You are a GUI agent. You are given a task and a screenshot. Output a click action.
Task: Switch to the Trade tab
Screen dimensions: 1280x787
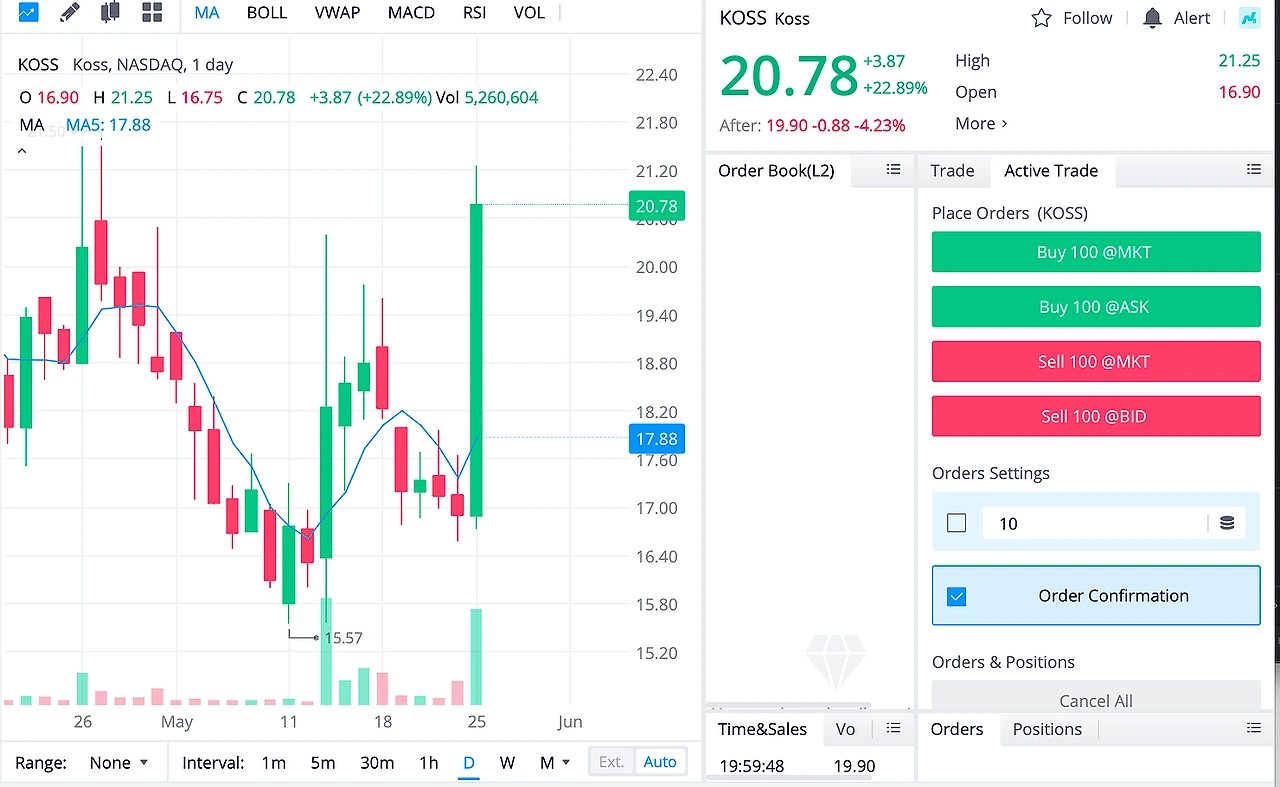(952, 171)
